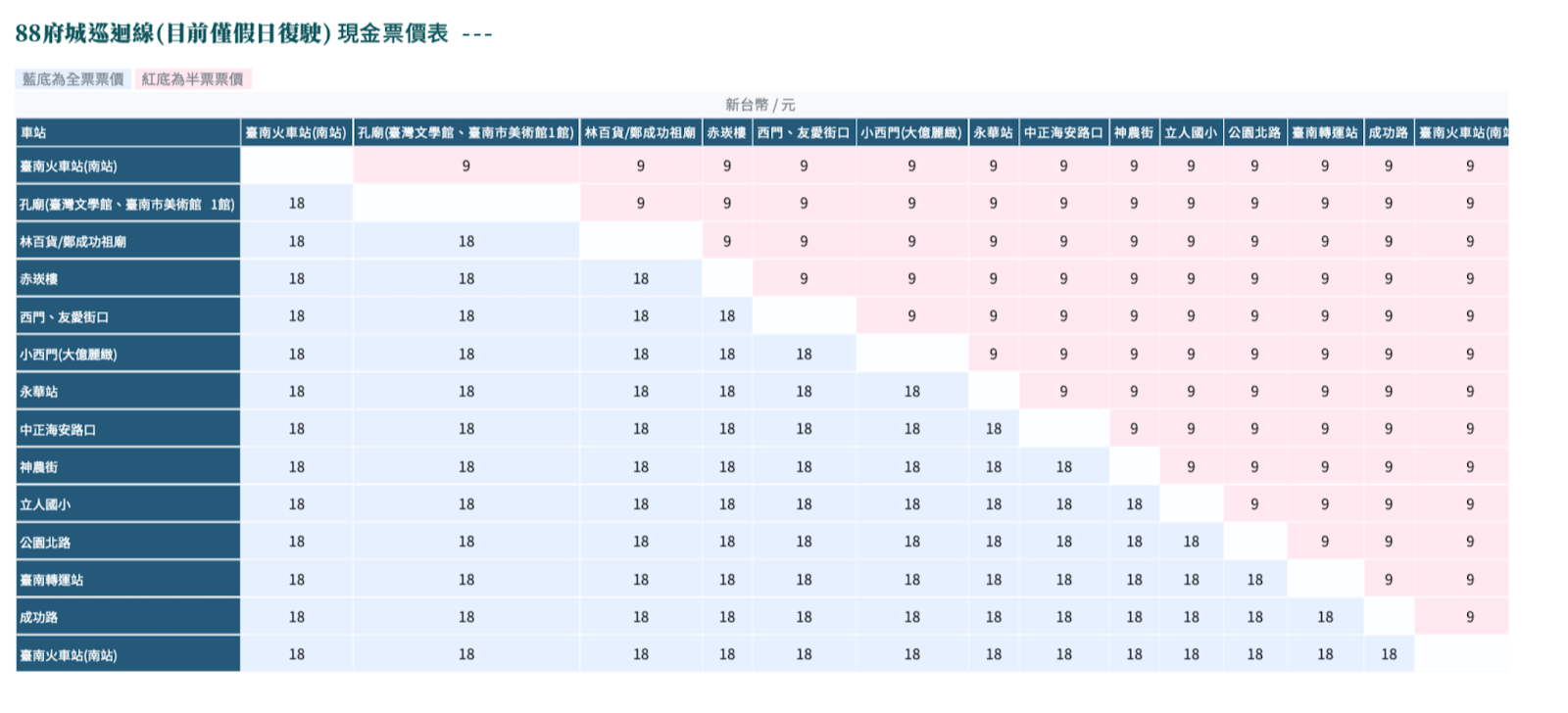
Task: Click the 公園北路 column header
Action: [x=1255, y=132]
